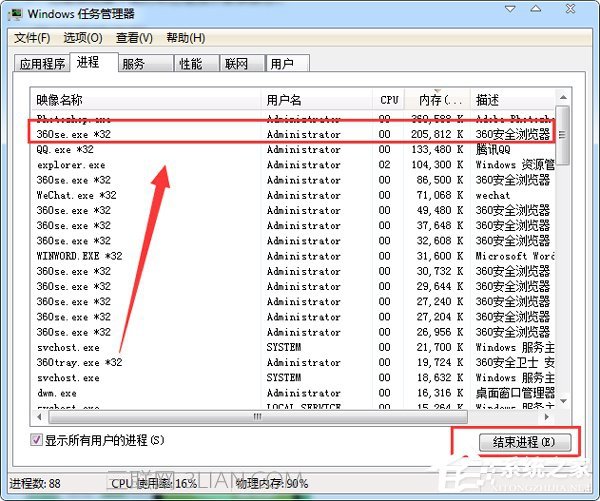Switch to the 应用程序 tab
The width and height of the screenshot is (600, 501).
click(40, 64)
